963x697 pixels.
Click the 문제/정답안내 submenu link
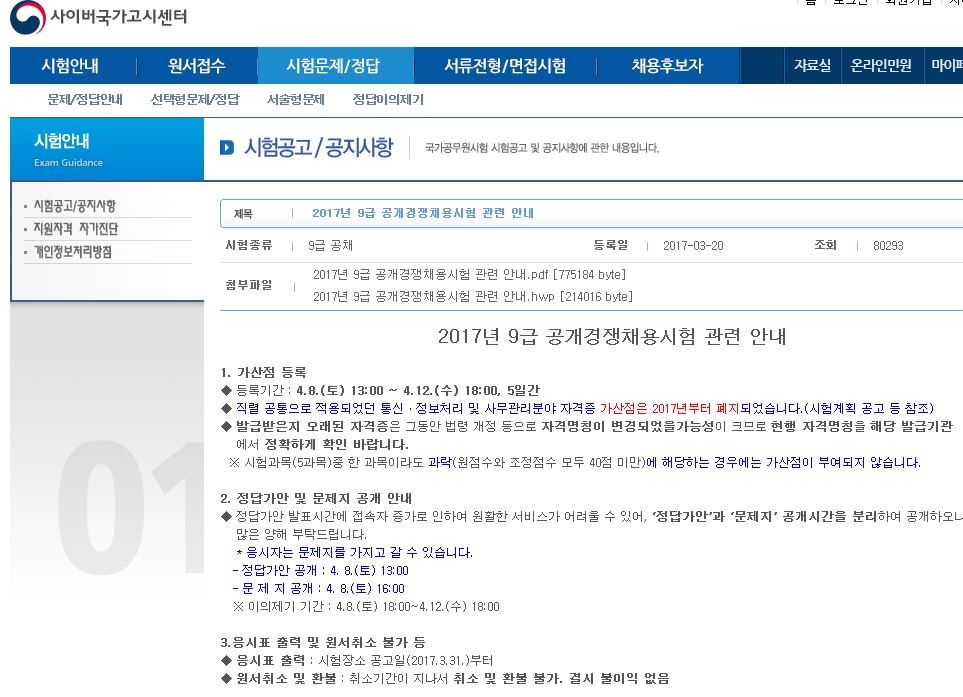coord(85,99)
